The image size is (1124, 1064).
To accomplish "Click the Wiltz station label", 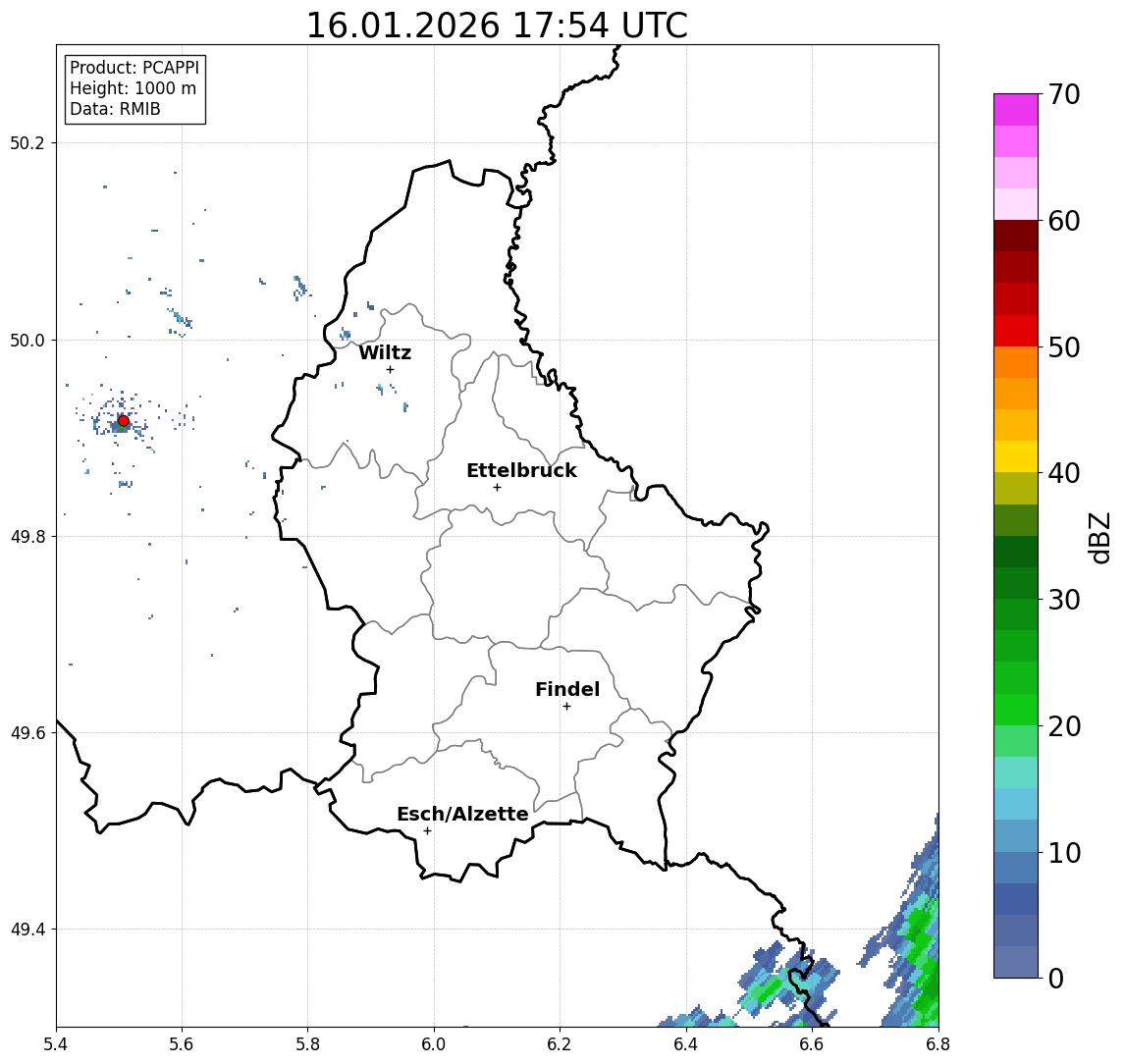I will pyautogui.click(x=385, y=352).
